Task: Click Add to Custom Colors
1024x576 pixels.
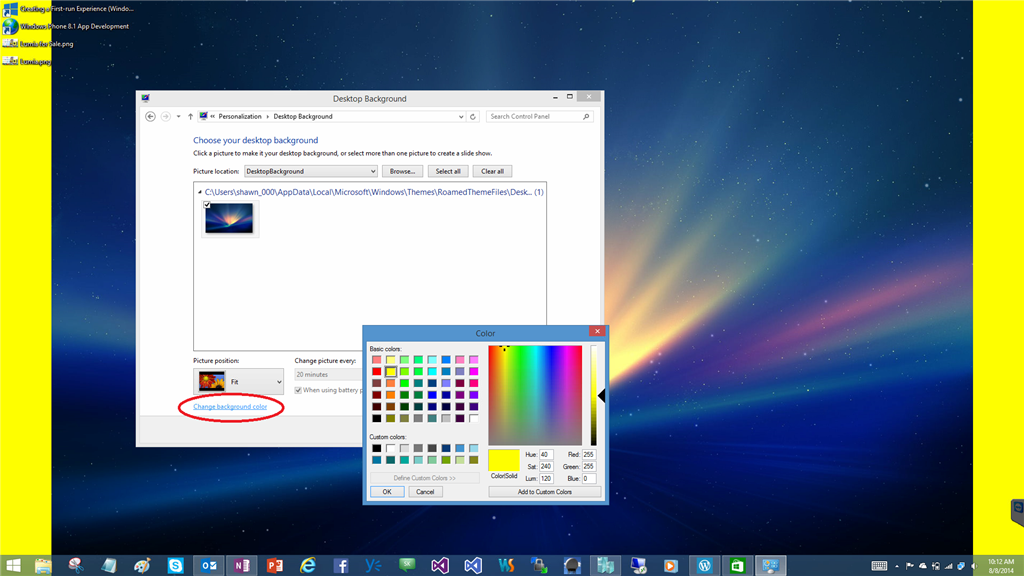Action: (x=545, y=492)
